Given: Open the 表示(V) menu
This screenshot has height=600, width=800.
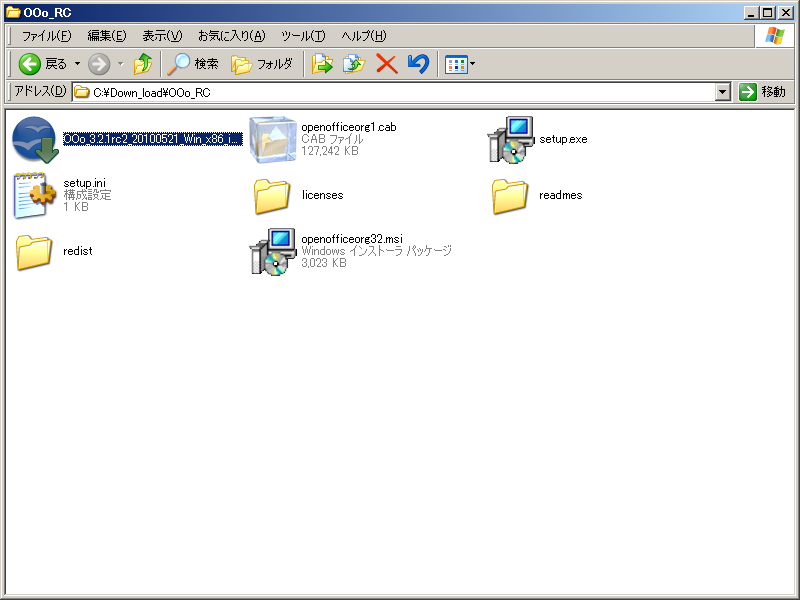Looking at the screenshot, I should (162, 36).
